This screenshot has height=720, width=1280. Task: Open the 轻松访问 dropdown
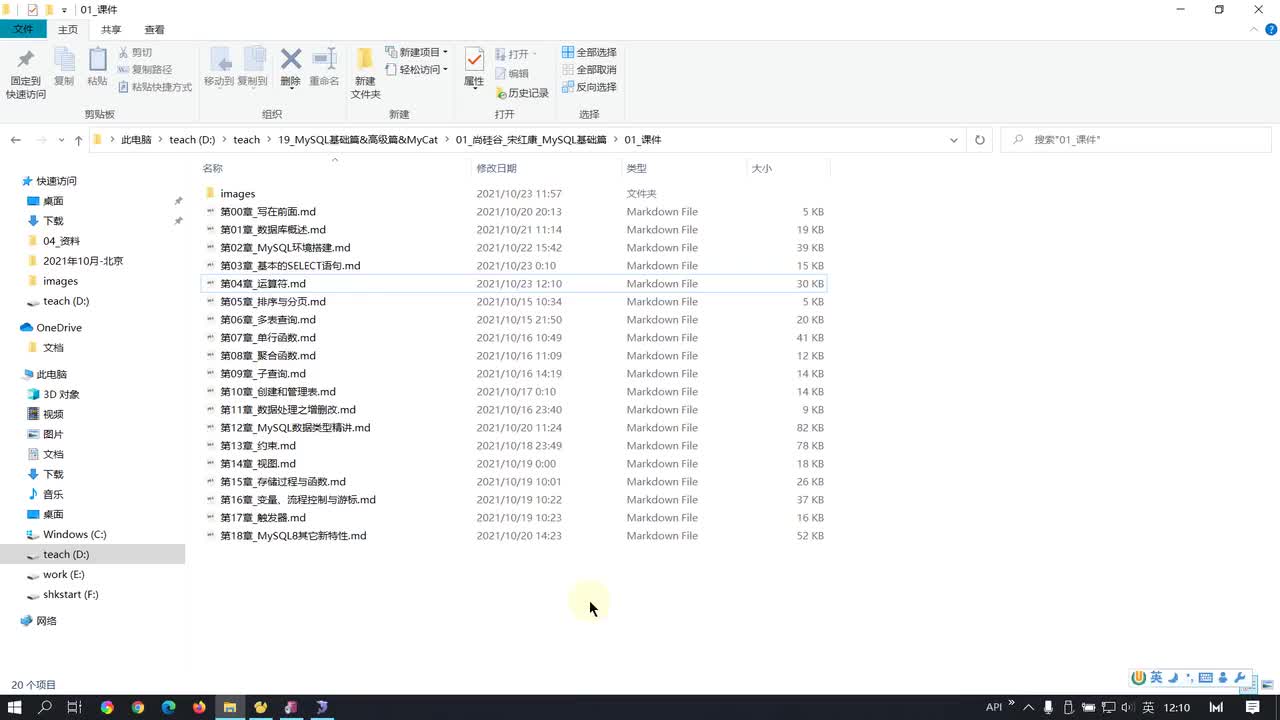[417, 70]
